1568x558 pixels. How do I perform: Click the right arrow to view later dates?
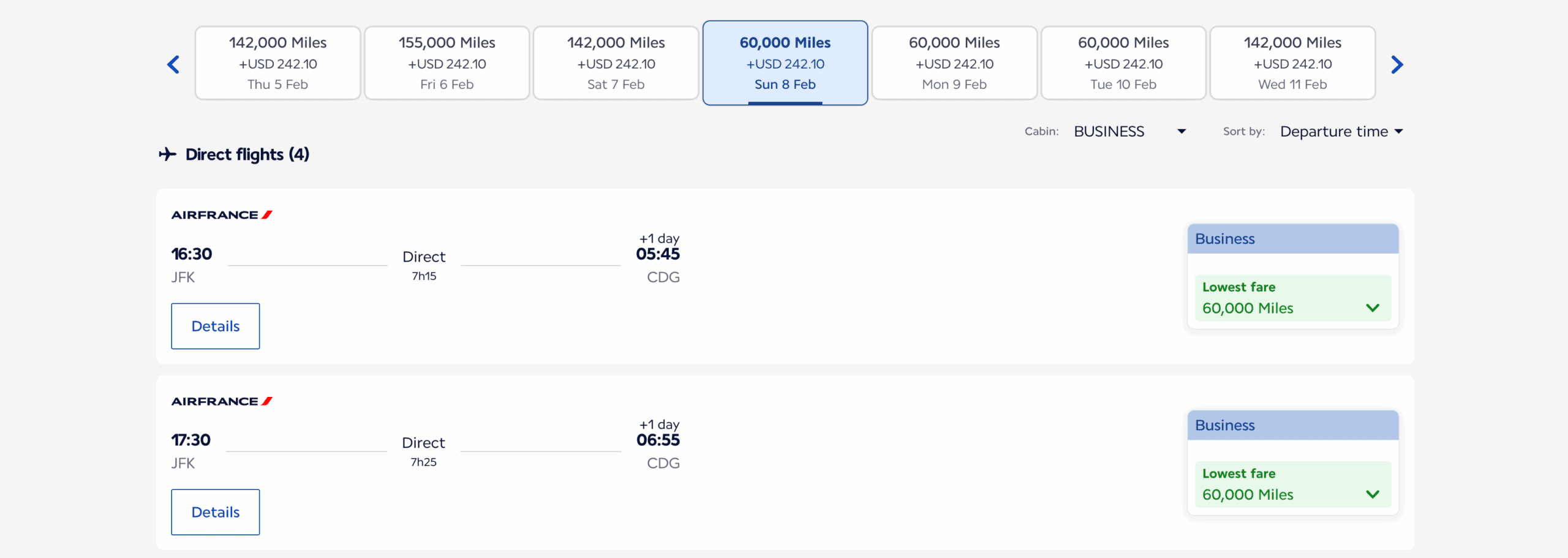coord(1397,64)
